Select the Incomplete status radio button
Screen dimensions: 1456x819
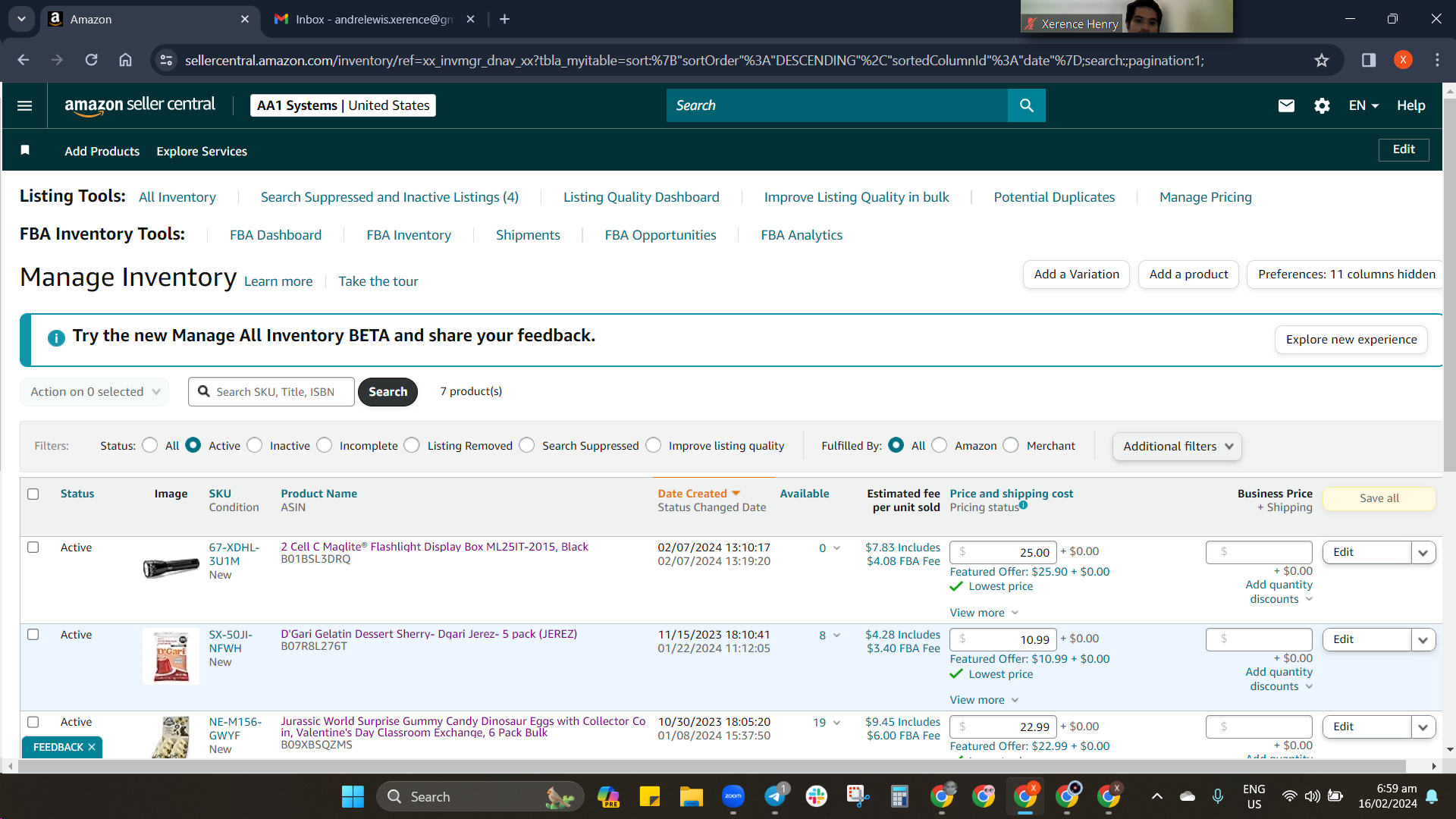325,445
